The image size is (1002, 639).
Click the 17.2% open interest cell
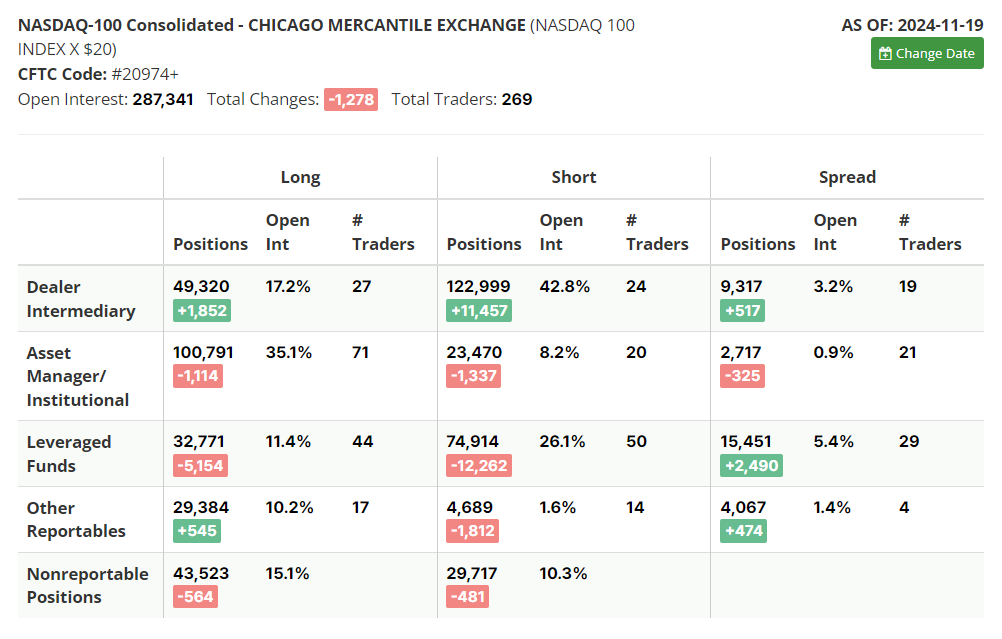pyautogui.click(x=288, y=287)
